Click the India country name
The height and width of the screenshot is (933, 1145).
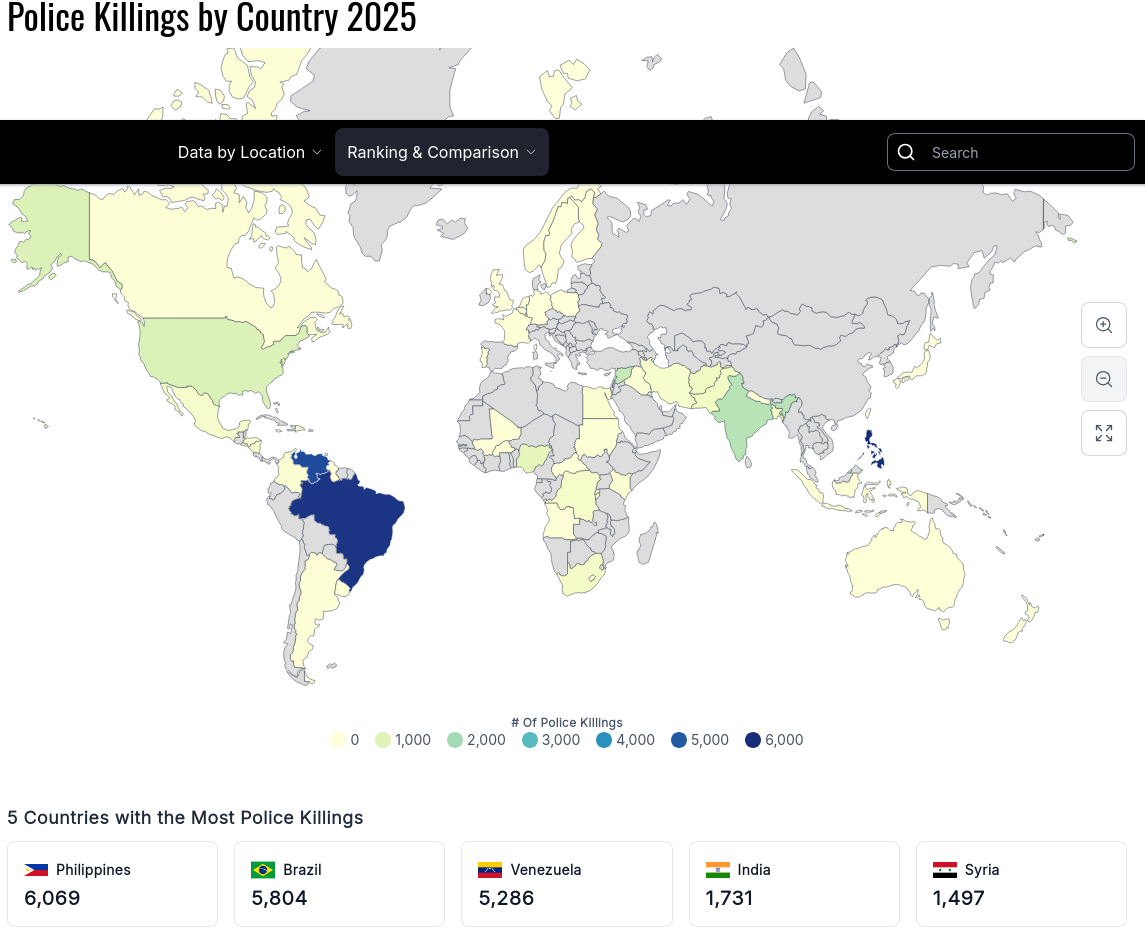(x=754, y=869)
